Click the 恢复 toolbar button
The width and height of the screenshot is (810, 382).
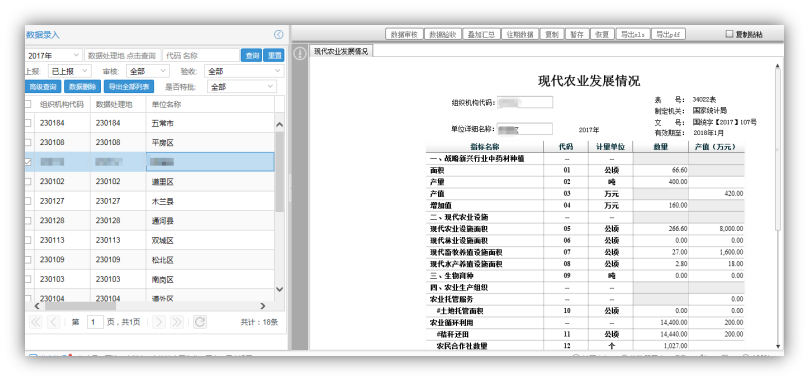tap(602, 34)
